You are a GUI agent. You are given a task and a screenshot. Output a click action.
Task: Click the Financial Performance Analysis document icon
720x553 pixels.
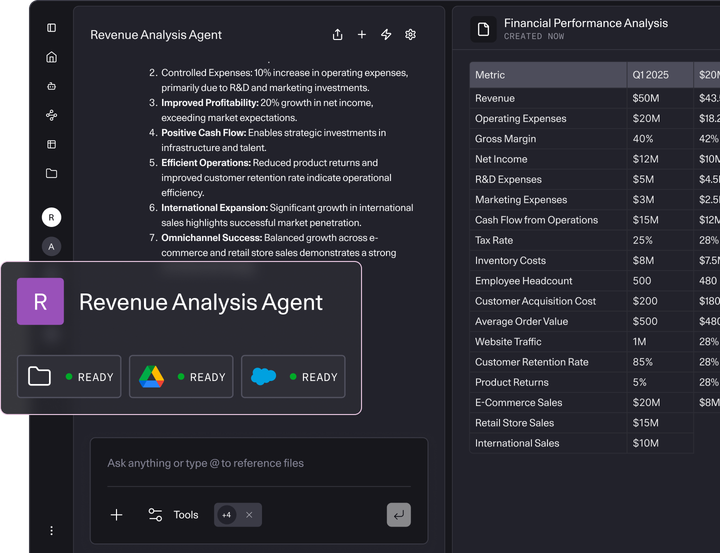click(x=483, y=29)
